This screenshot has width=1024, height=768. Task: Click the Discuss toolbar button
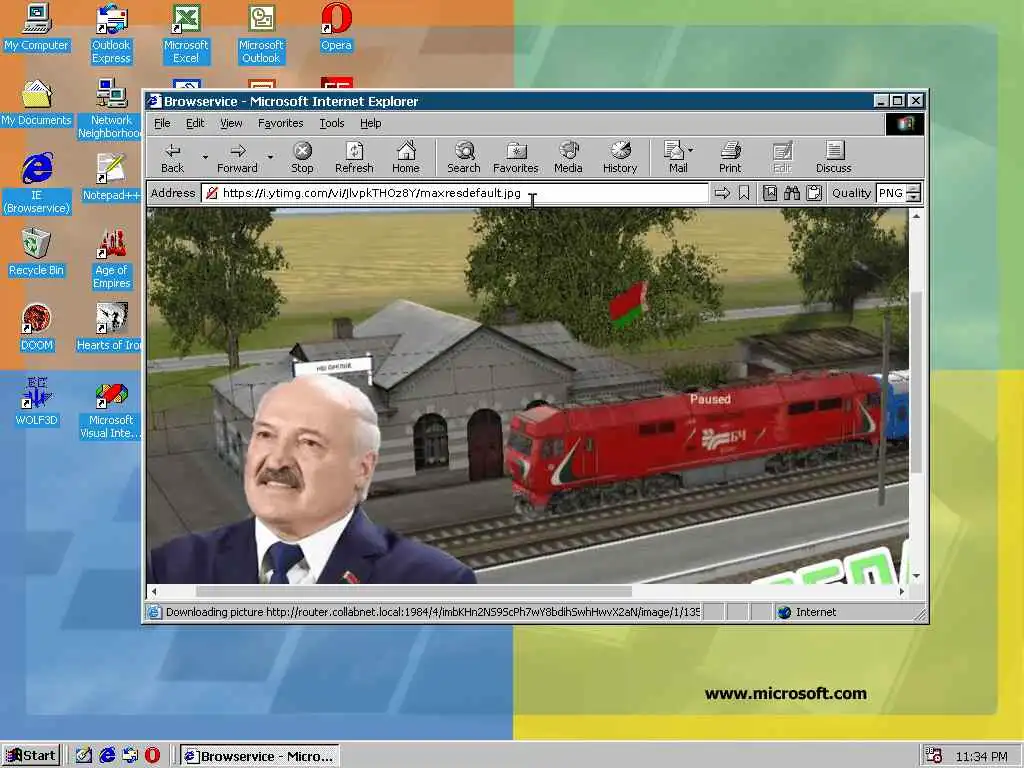(x=833, y=157)
